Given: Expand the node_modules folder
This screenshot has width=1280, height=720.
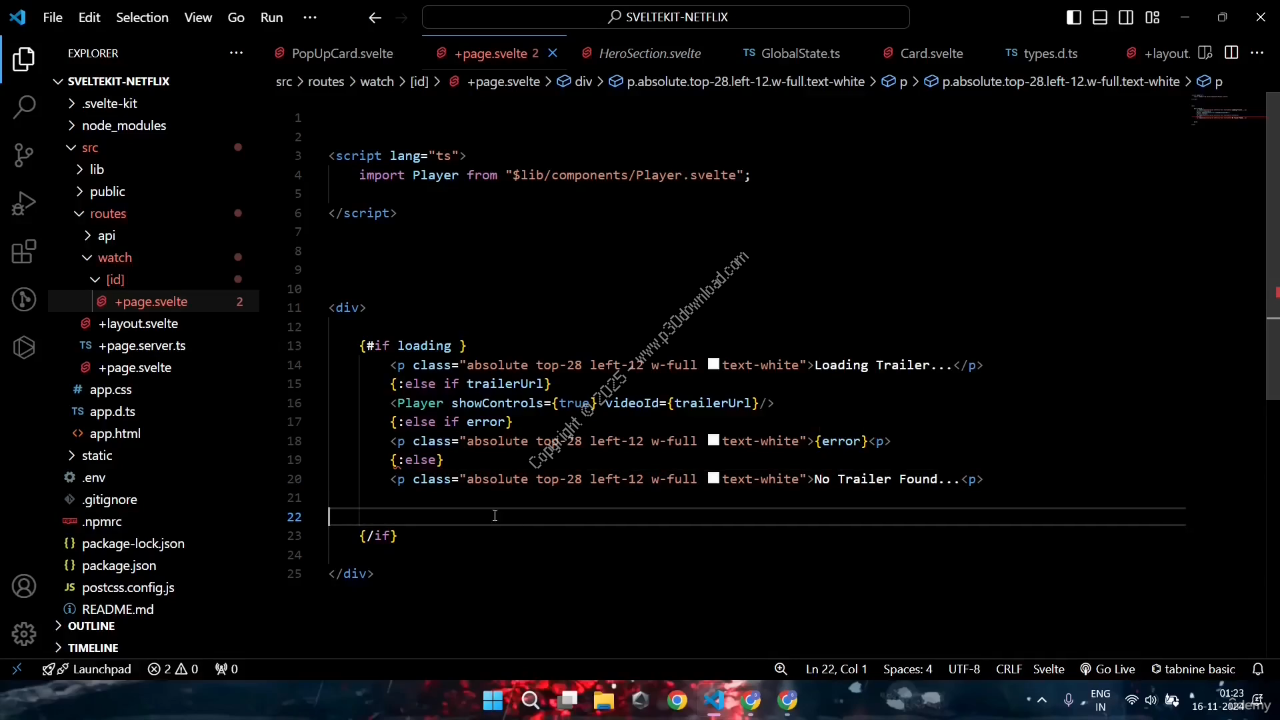Looking at the screenshot, I should [123, 125].
